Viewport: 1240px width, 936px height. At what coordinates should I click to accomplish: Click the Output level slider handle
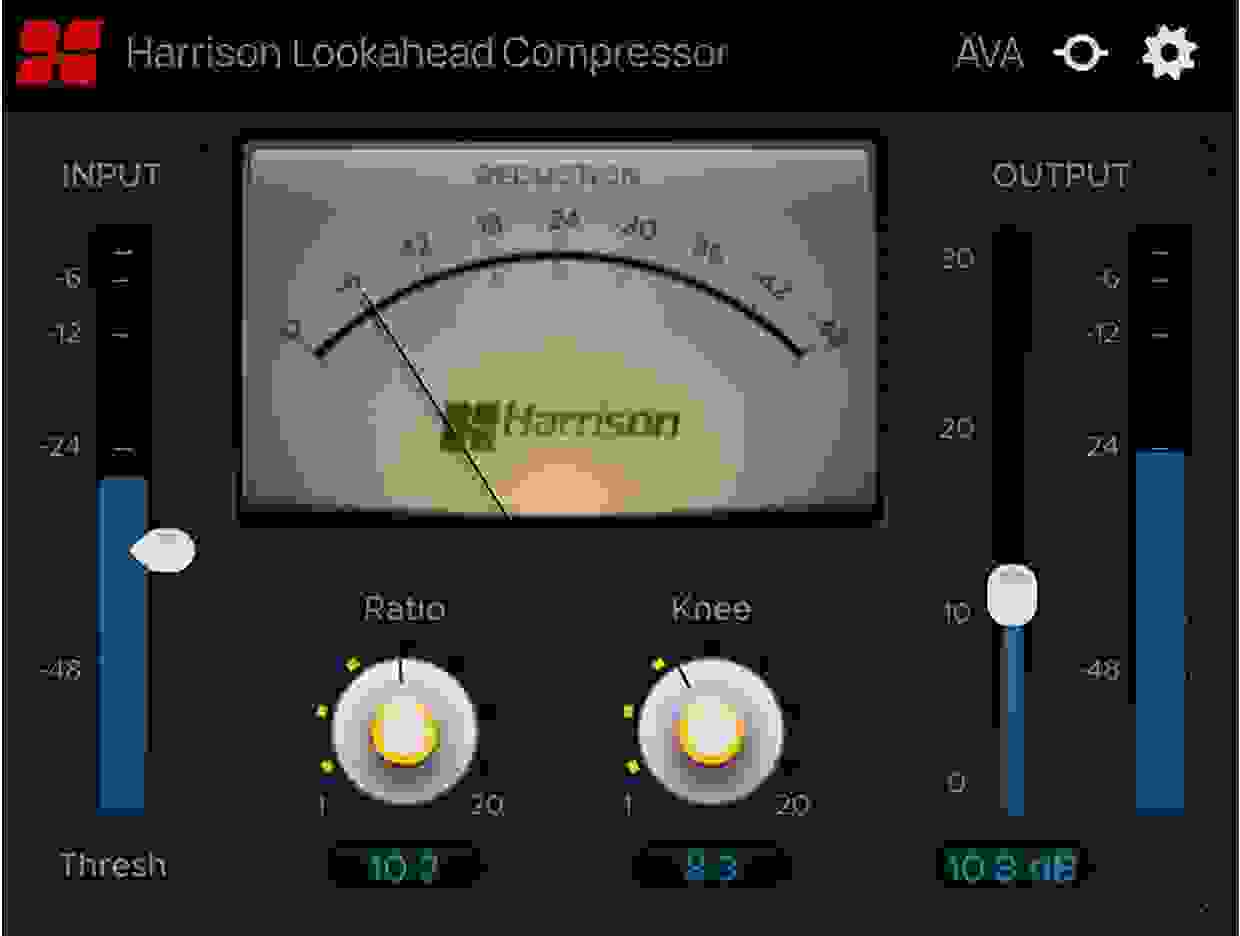tap(1012, 590)
